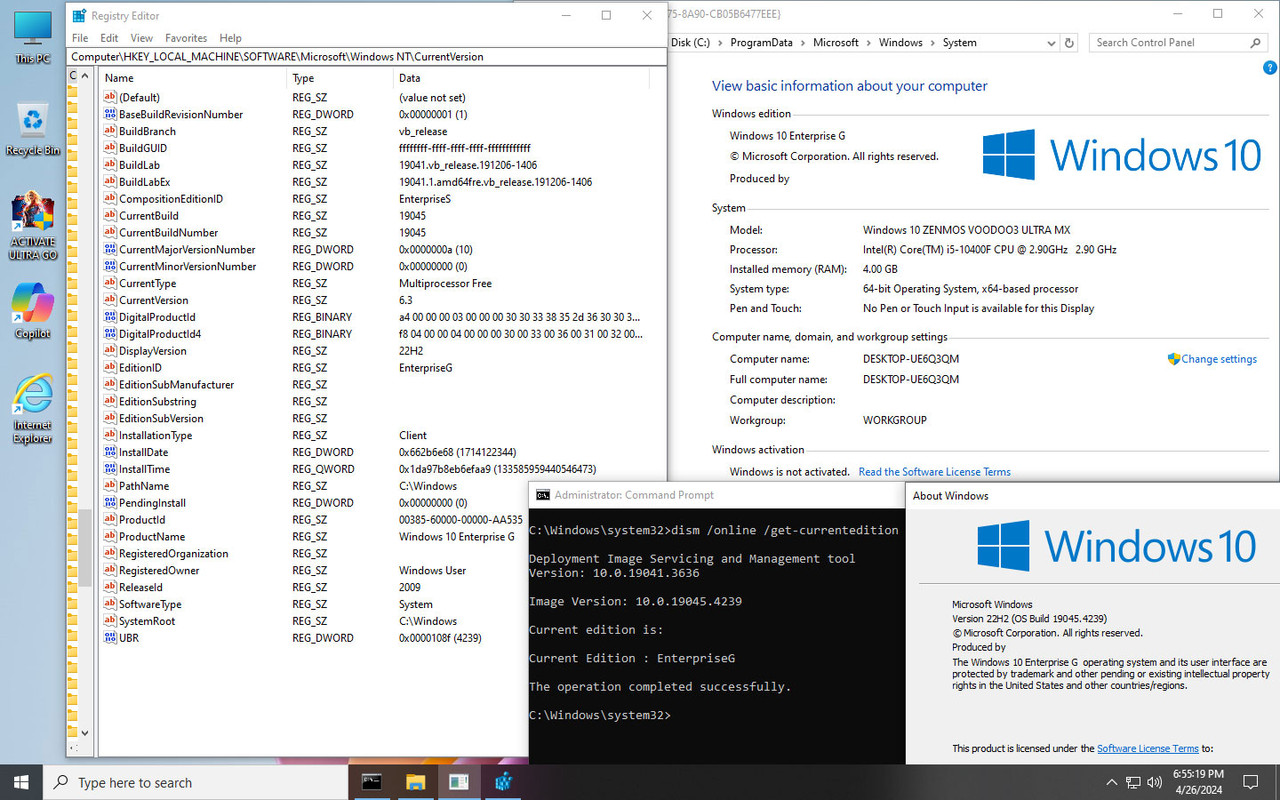Click the search magnifier in Control Panel
Image resolution: width=1280 pixels, height=800 pixels.
coord(1256,43)
